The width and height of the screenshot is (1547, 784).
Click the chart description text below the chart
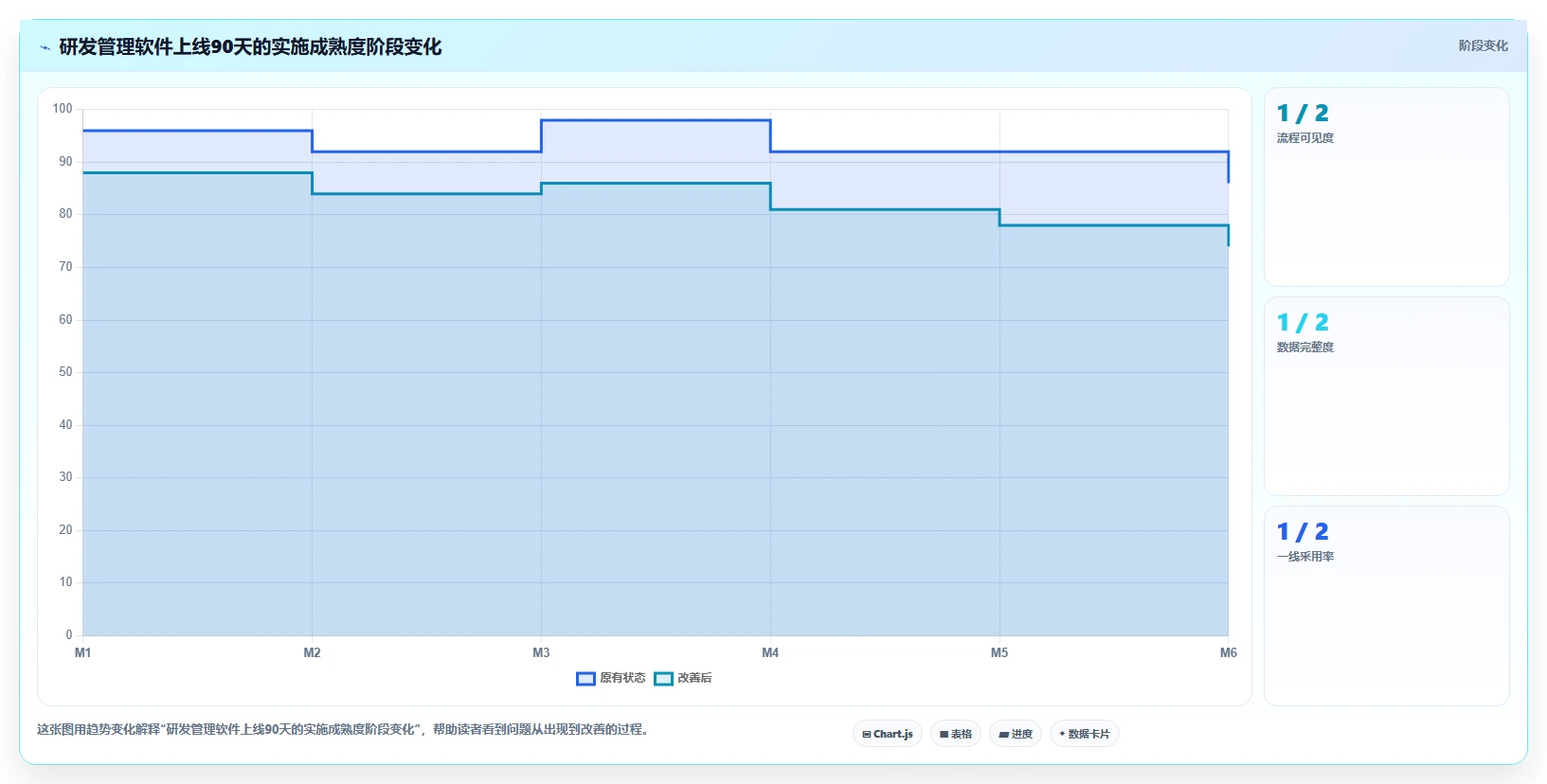[x=342, y=730]
